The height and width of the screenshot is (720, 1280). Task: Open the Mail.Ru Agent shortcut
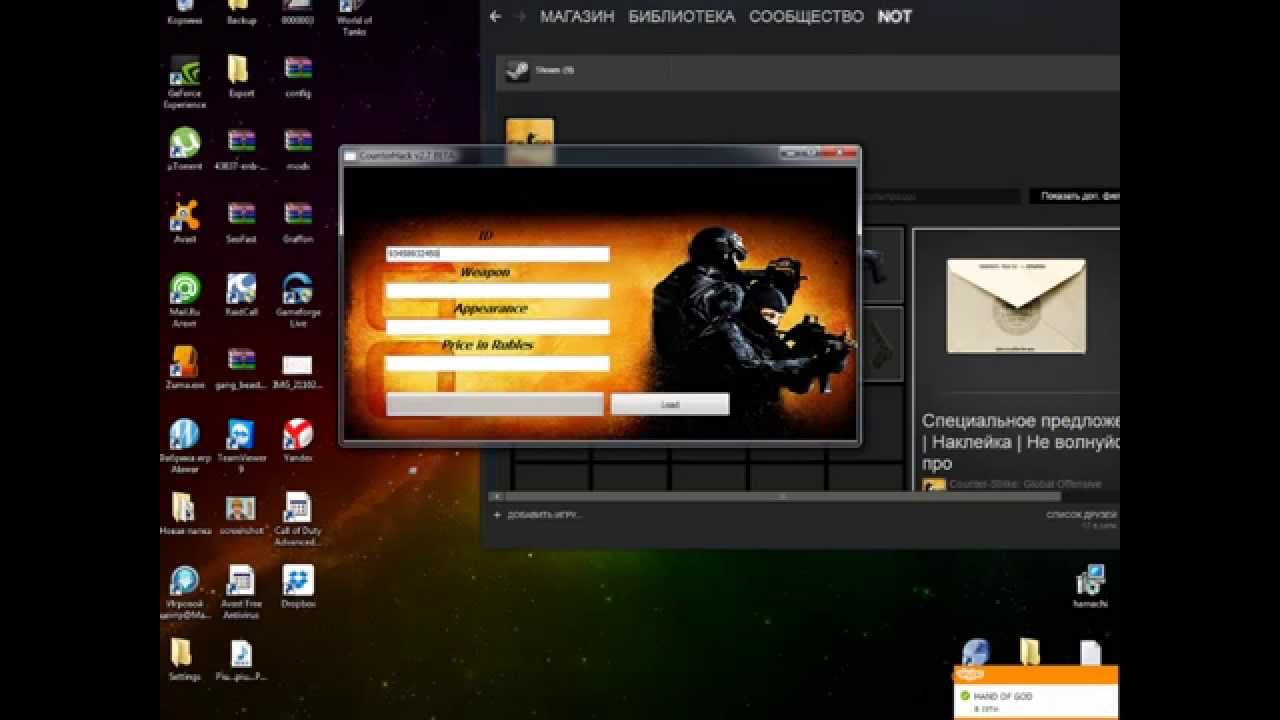coord(185,300)
